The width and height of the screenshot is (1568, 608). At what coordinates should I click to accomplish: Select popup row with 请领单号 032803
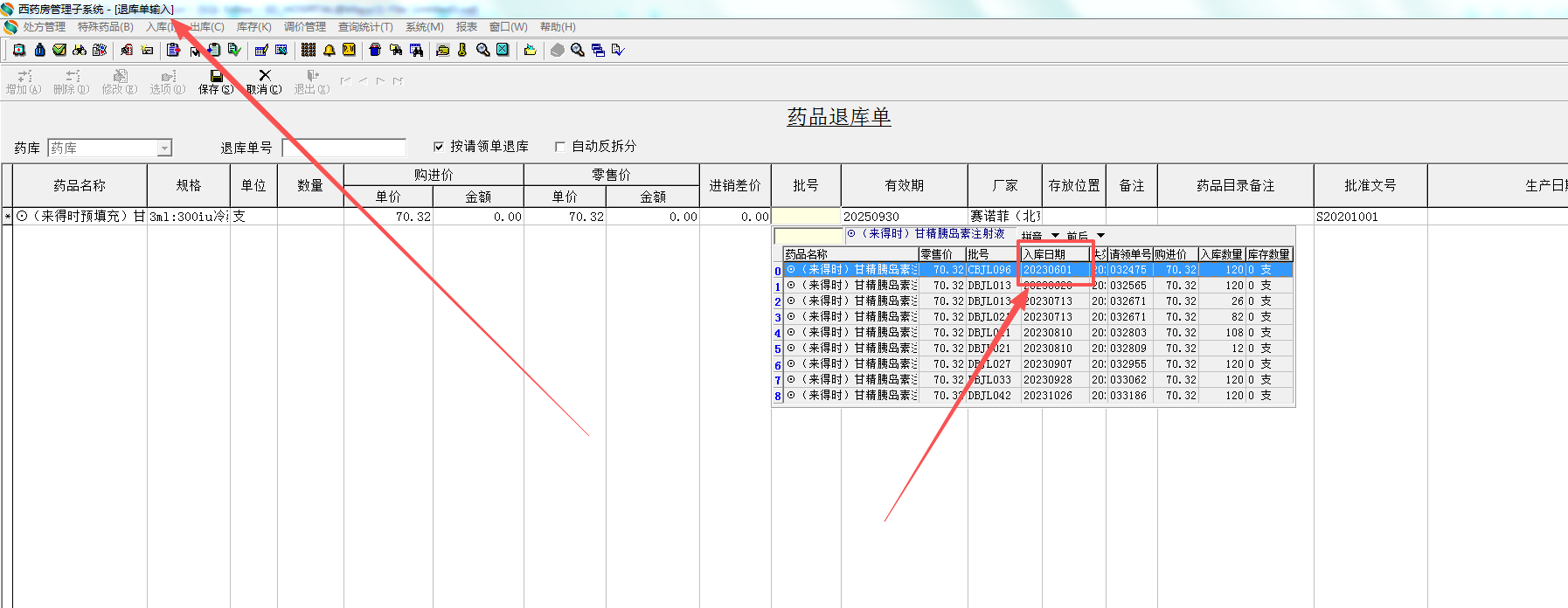point(1038,333)
